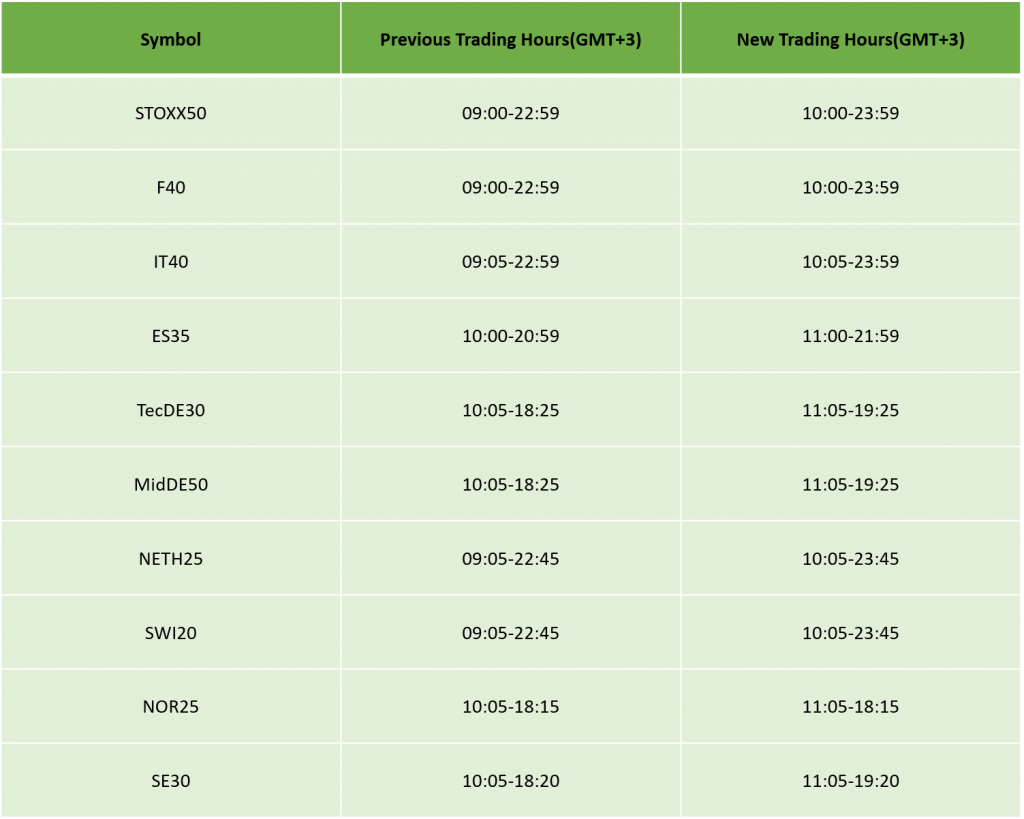
Task: Click the F40 symbol cell
Action: click(170, 187)
